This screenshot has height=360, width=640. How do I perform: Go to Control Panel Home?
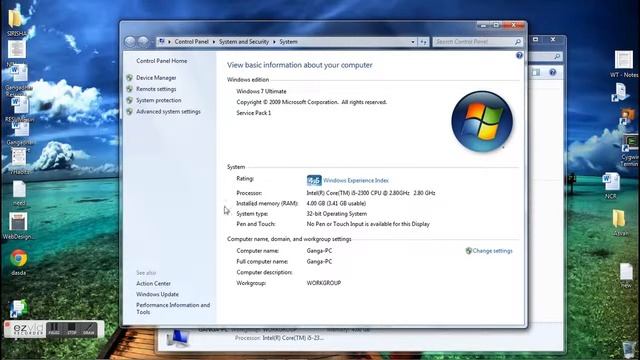pyautogui.click(x=162, y=61)
